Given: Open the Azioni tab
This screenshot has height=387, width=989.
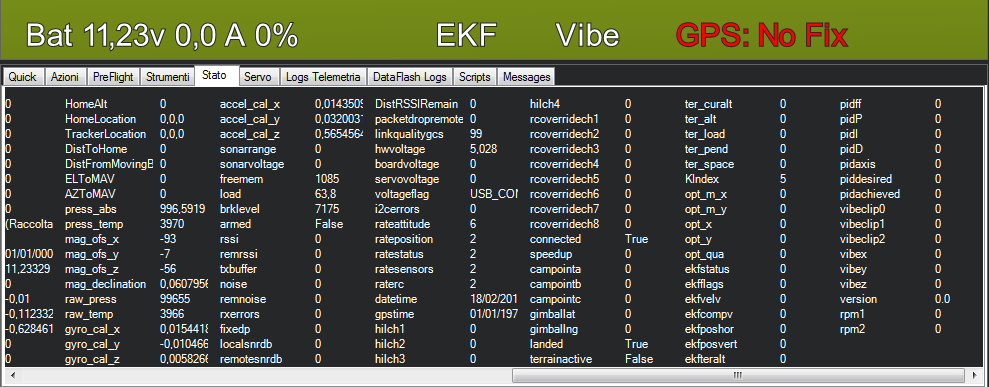Looking at the screenshot, I should pos(65,77).
